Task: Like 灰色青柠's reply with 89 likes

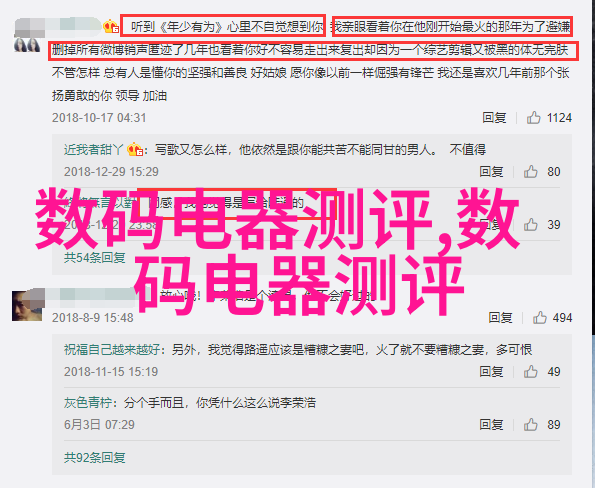Action: click(x=530, y=424)
